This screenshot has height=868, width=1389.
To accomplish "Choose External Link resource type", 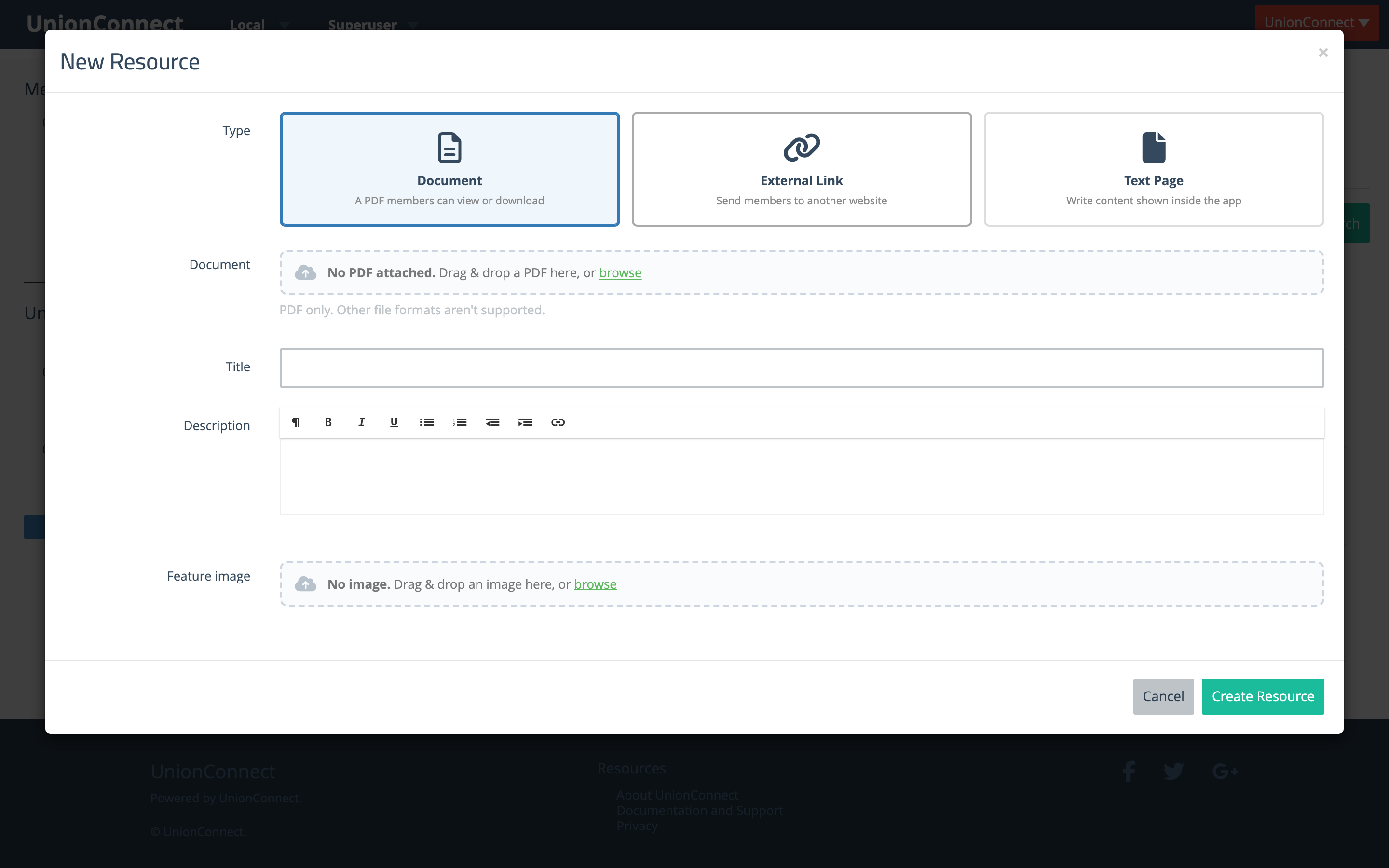I will coord(801,169).
